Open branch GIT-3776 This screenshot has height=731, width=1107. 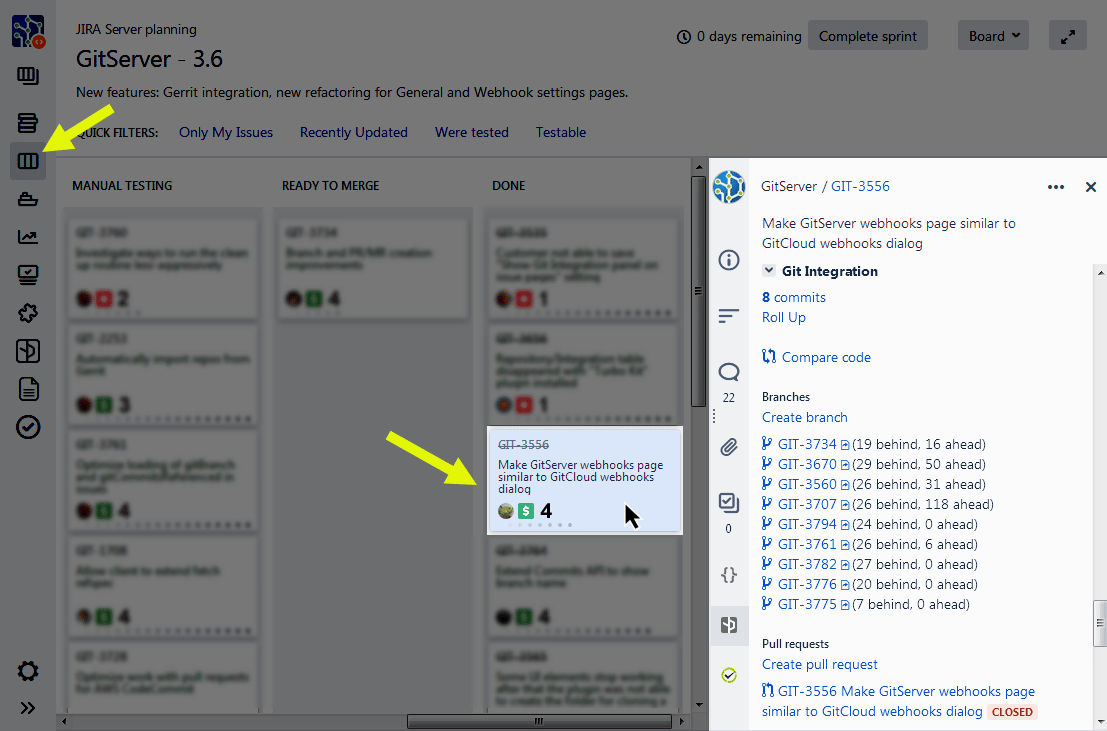[x=807, y=584]
